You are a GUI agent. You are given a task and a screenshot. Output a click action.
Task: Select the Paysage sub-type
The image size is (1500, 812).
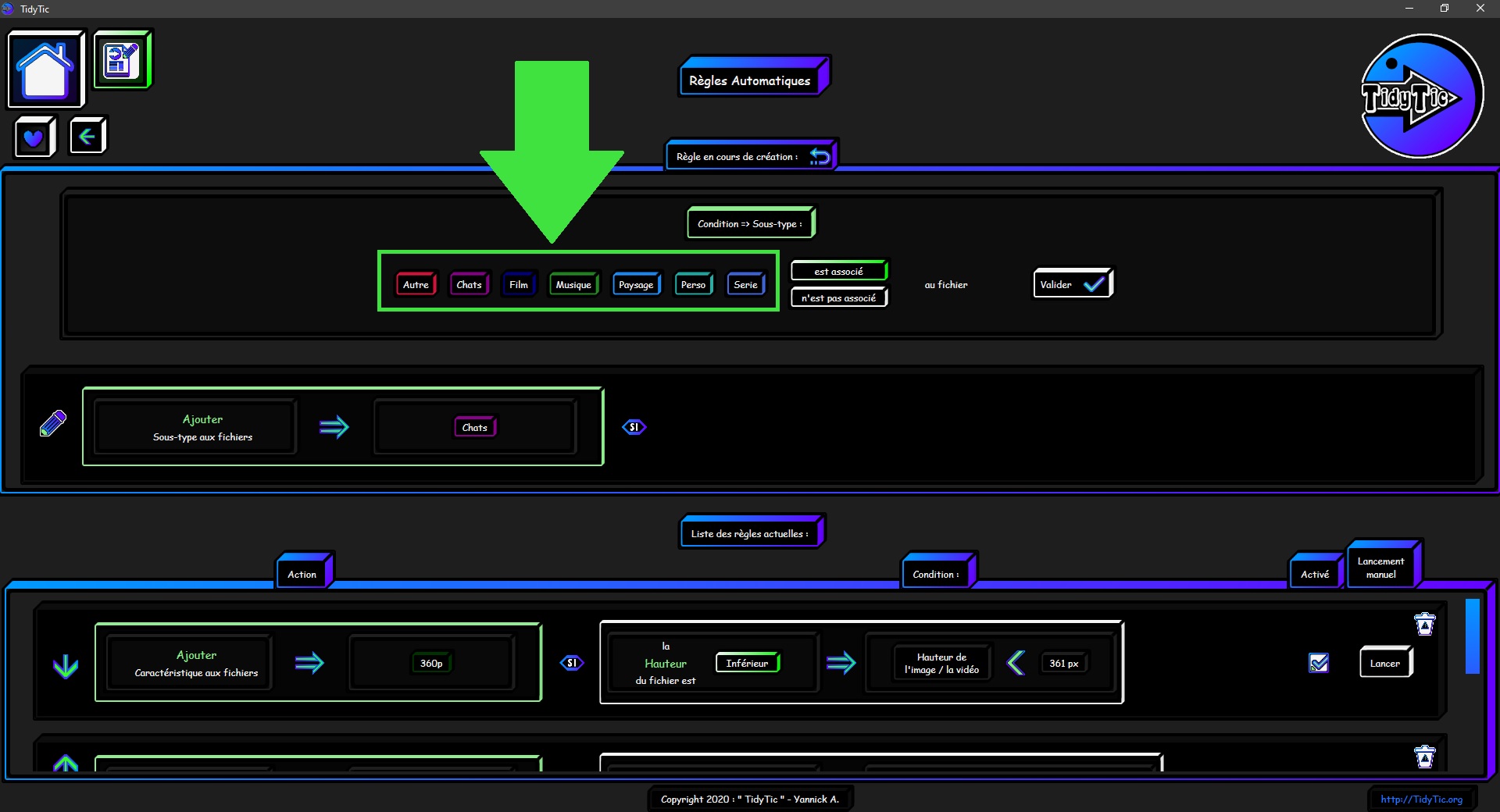click(x=637, y=284)
